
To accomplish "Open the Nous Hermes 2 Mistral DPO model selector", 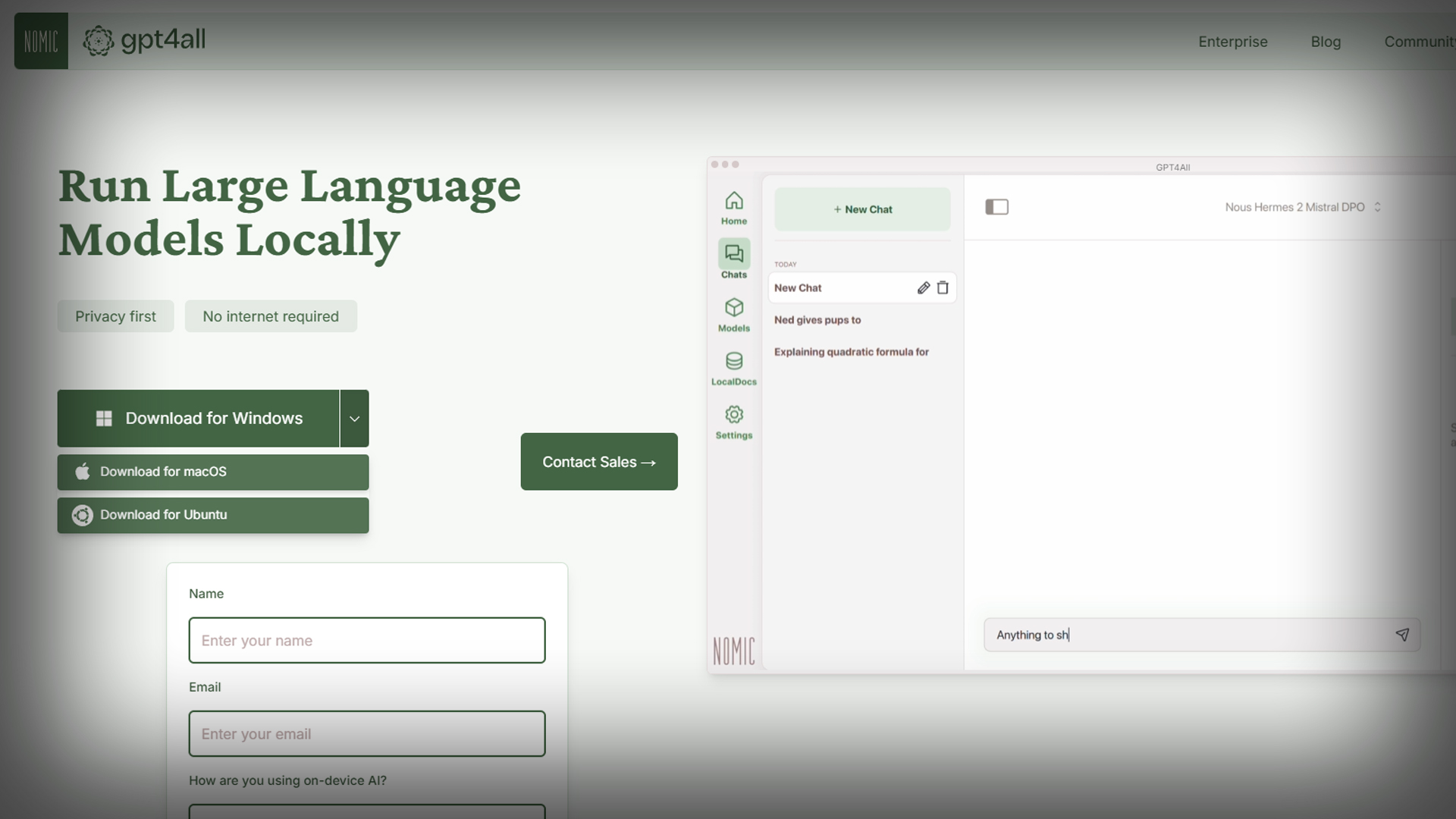I will coord(1303,207).
